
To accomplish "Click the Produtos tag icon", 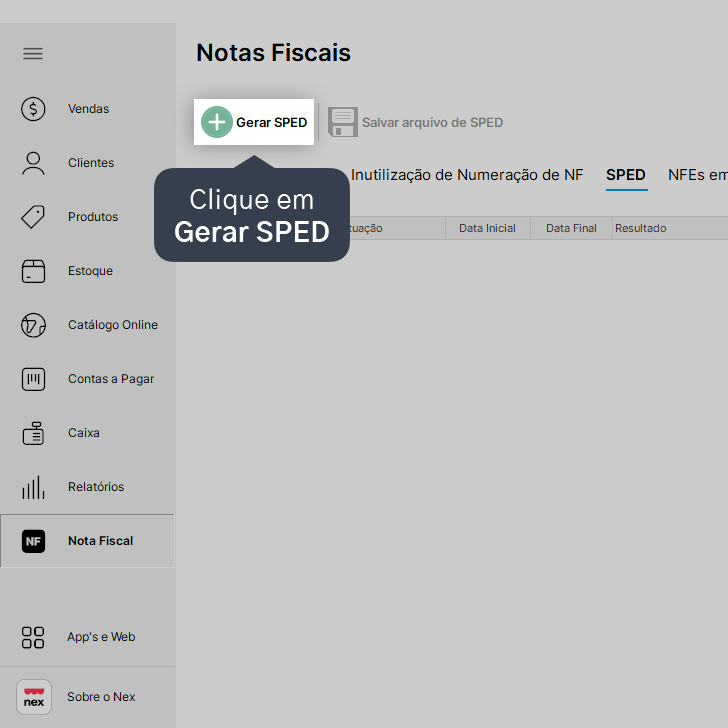I will tap(33, 217).
